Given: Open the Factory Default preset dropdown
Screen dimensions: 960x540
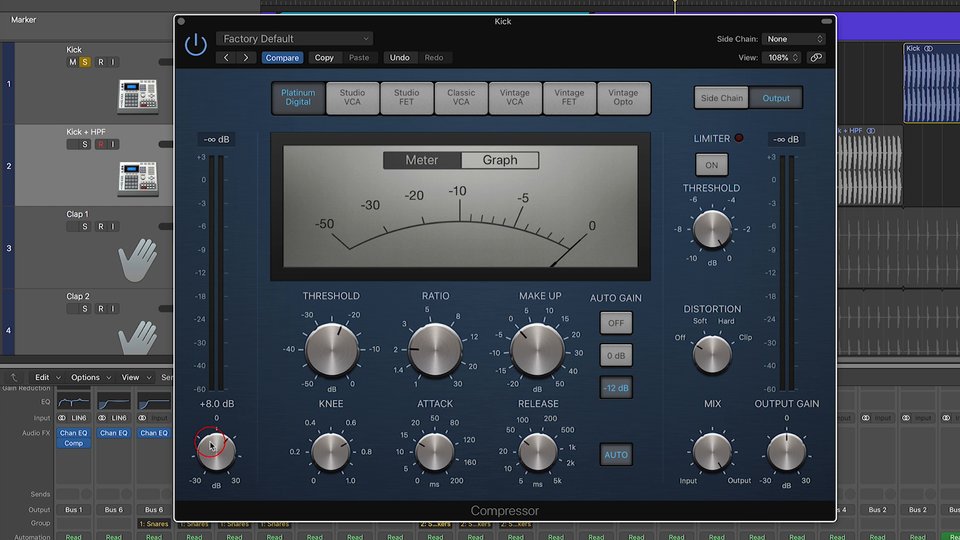Looking at the screenshot, I should pyautogui.click(x=294, y=39).
